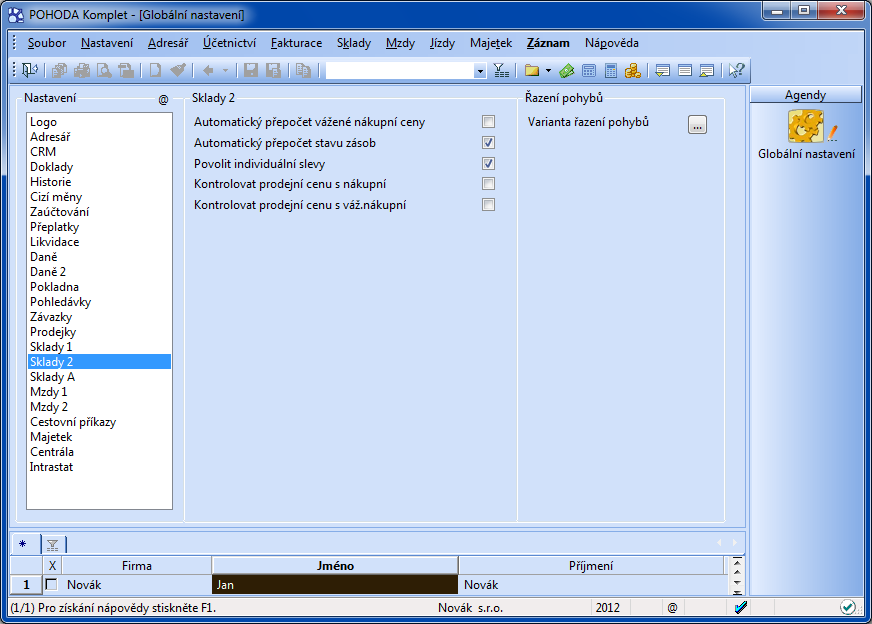Screen dimensions: 872x624
Task: Click the @ symbol in the status bar
Action: [x=672, y=608]
